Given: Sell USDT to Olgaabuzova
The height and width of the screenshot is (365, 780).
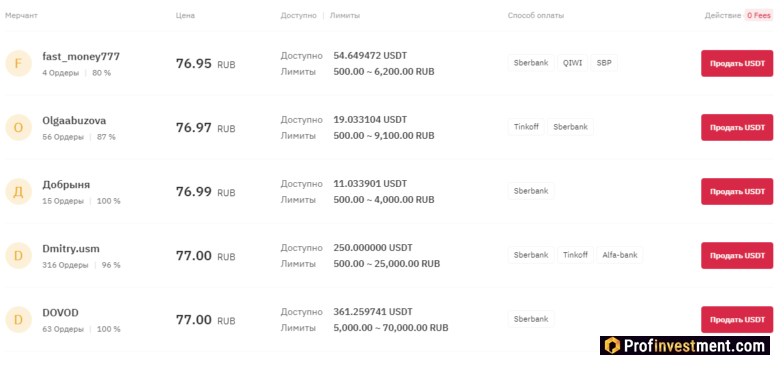Looking at the screenshot, I should 737,127.
